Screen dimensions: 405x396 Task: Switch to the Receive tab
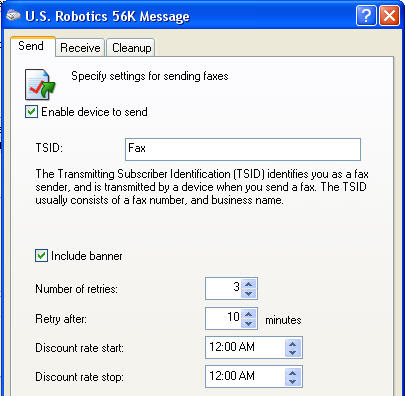click(x=80, y=48)
